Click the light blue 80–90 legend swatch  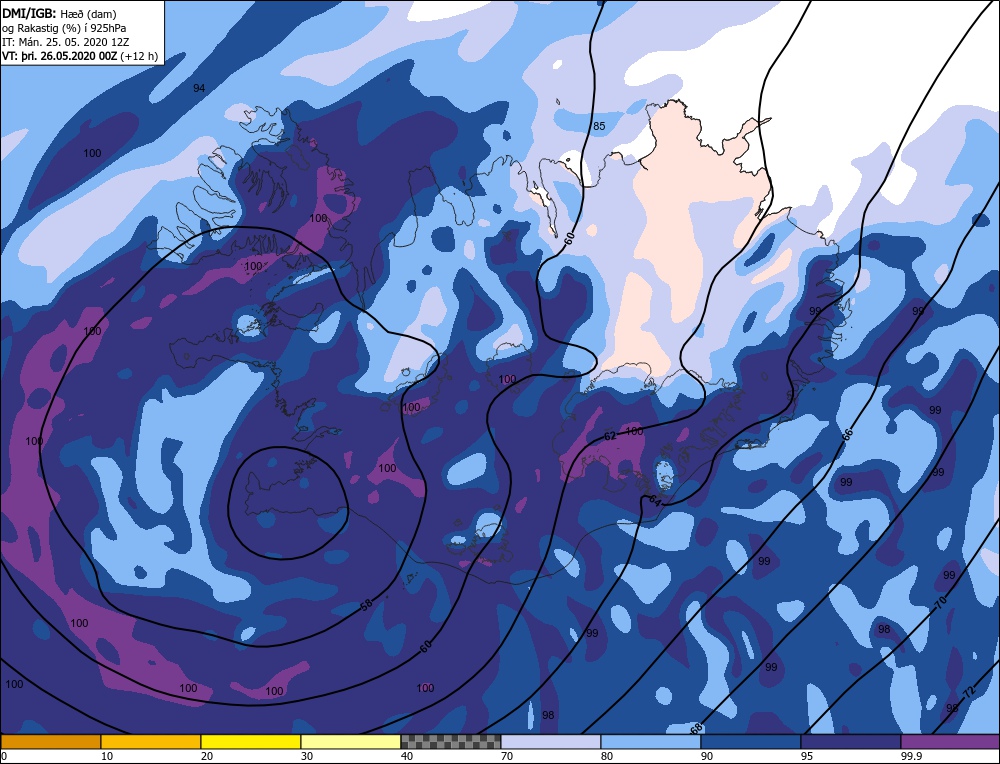[x=651, y=742]
